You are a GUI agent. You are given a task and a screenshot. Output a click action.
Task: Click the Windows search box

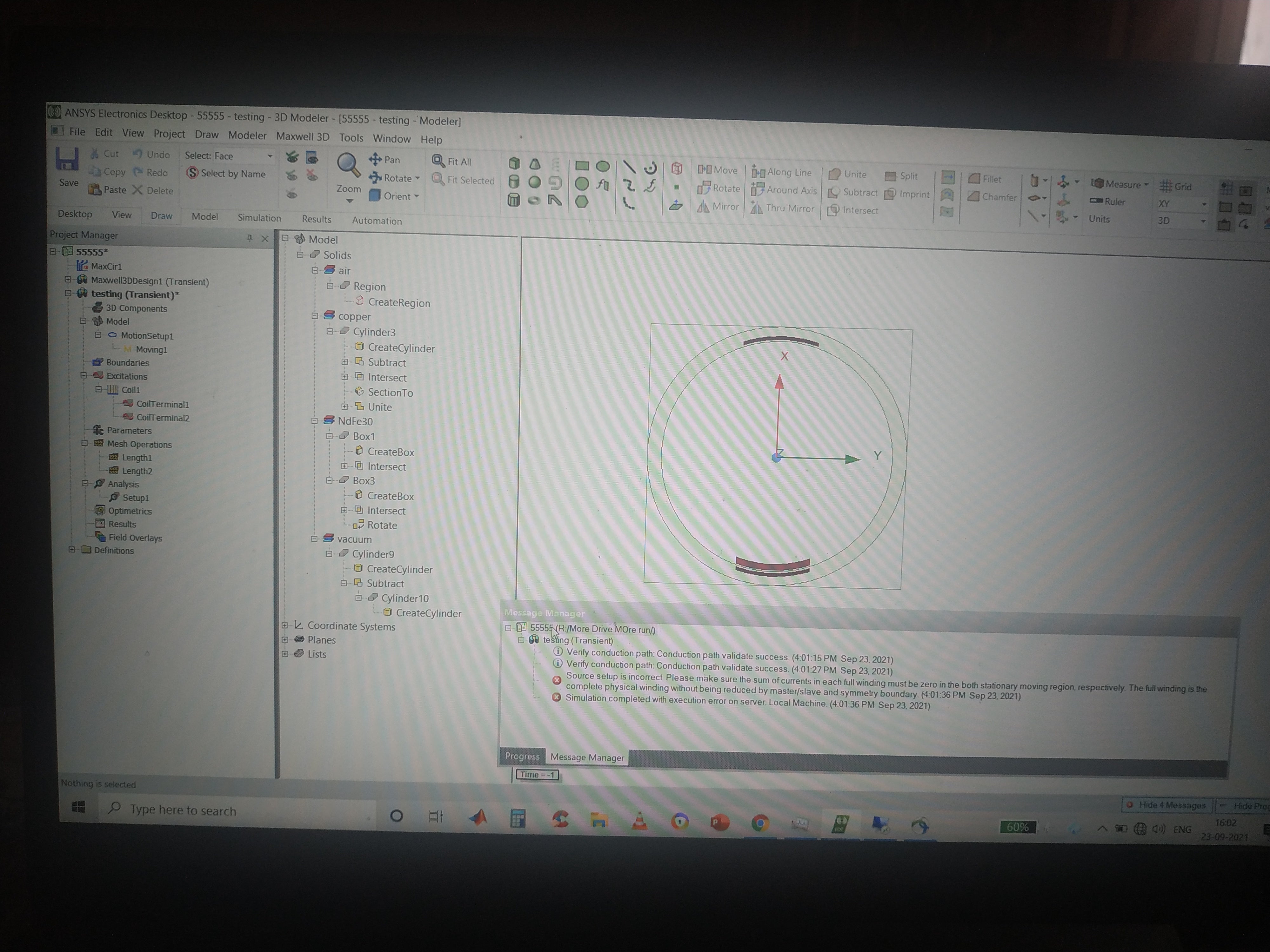click(x=237, y=810)
